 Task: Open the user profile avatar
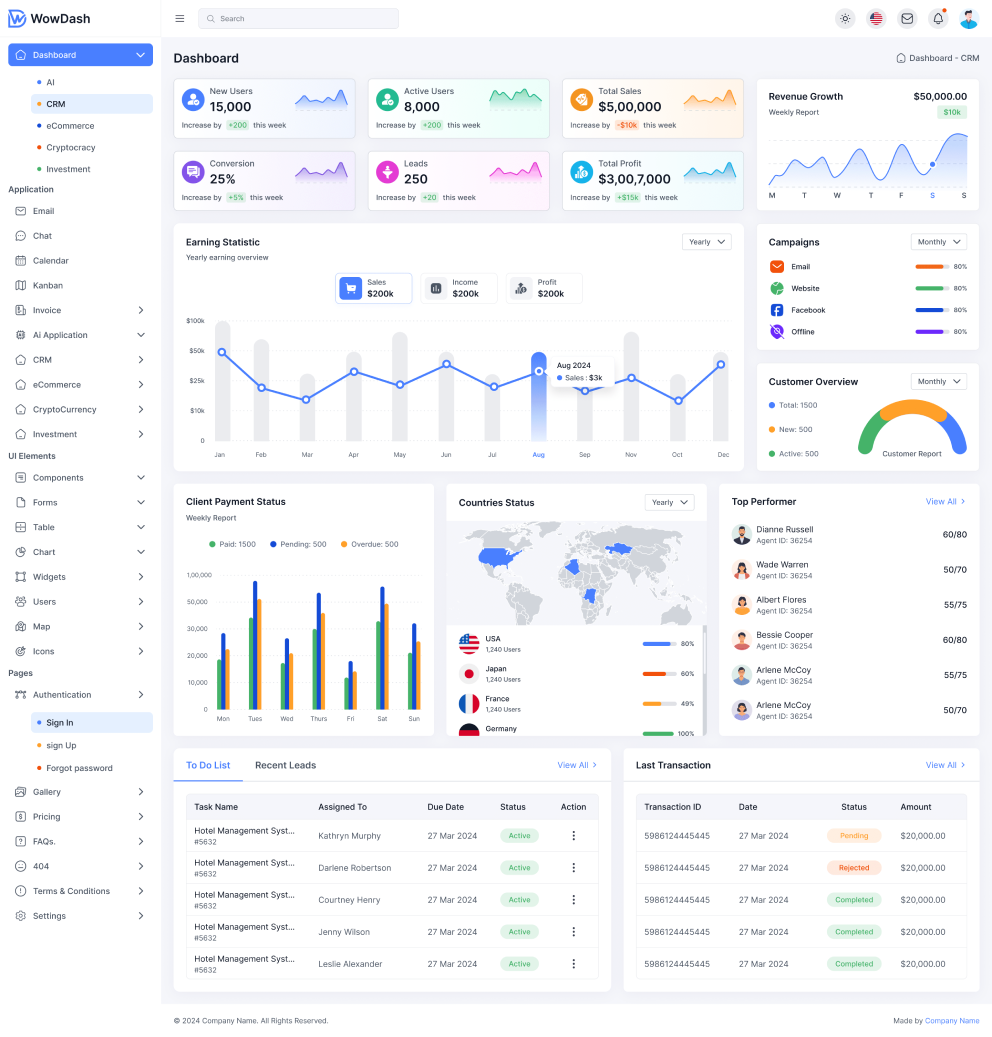969,19
